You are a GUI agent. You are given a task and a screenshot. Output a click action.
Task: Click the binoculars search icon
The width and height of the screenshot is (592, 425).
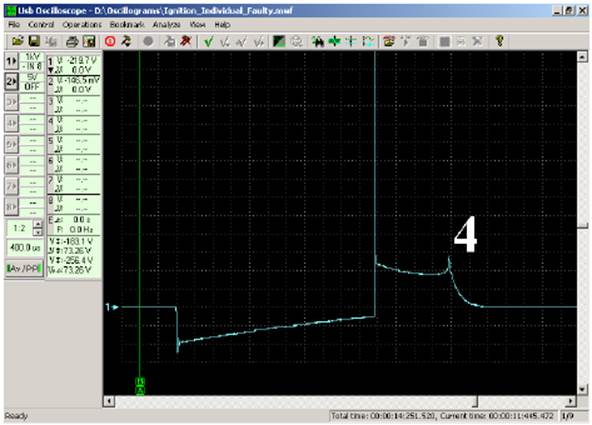click(318, 41)
